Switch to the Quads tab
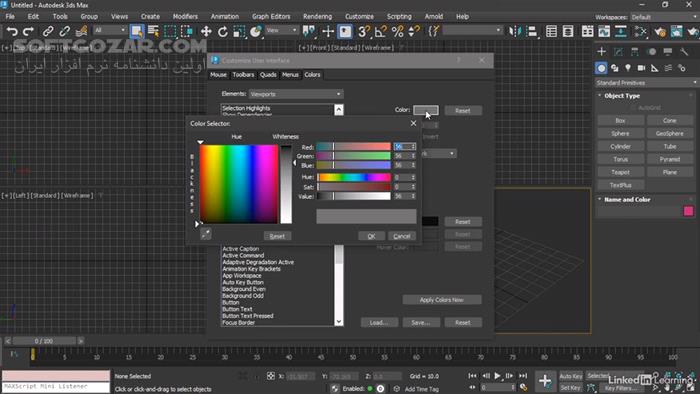 click(x=268, y=75)
